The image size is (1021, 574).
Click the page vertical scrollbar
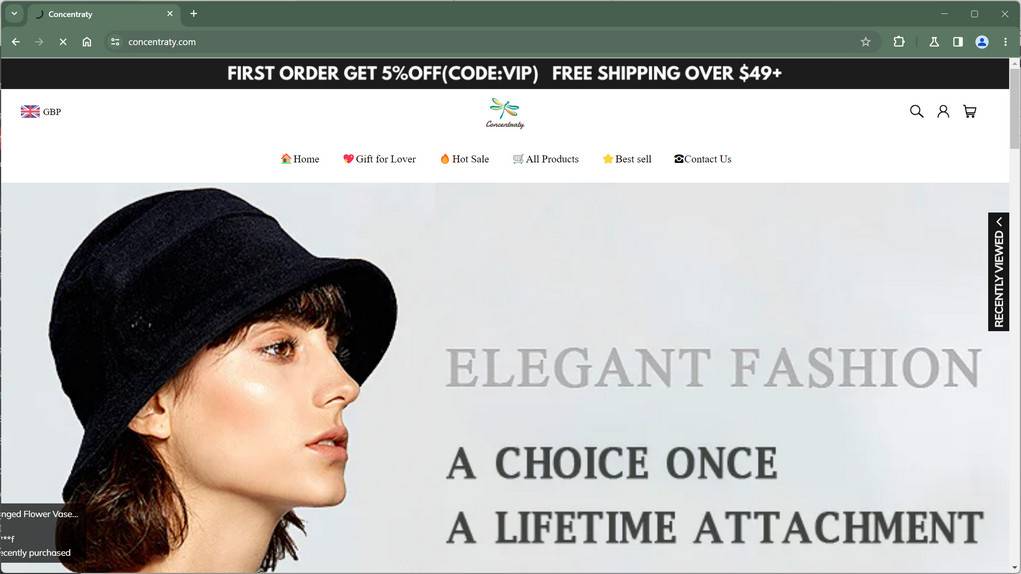pos(1014,316)
